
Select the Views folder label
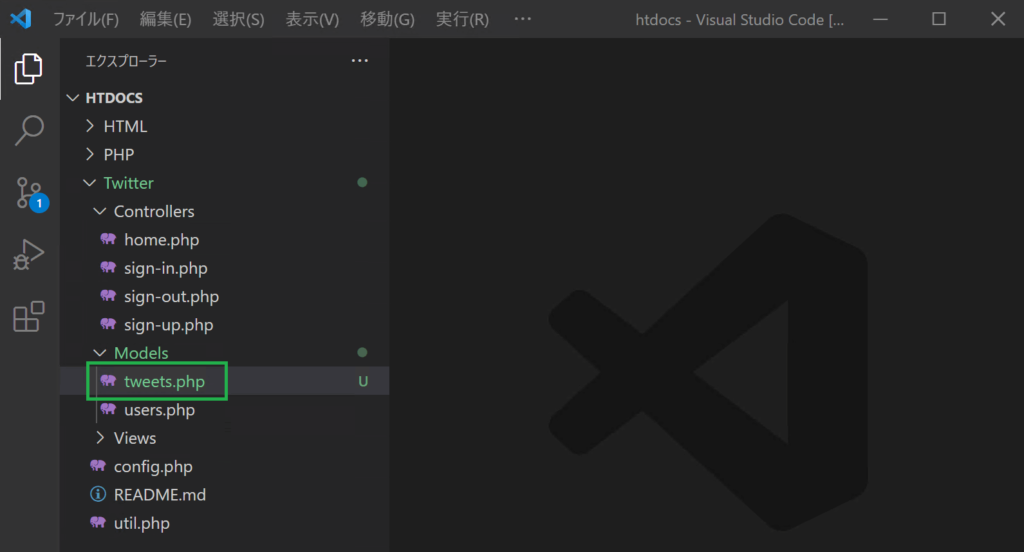[135, 438]
